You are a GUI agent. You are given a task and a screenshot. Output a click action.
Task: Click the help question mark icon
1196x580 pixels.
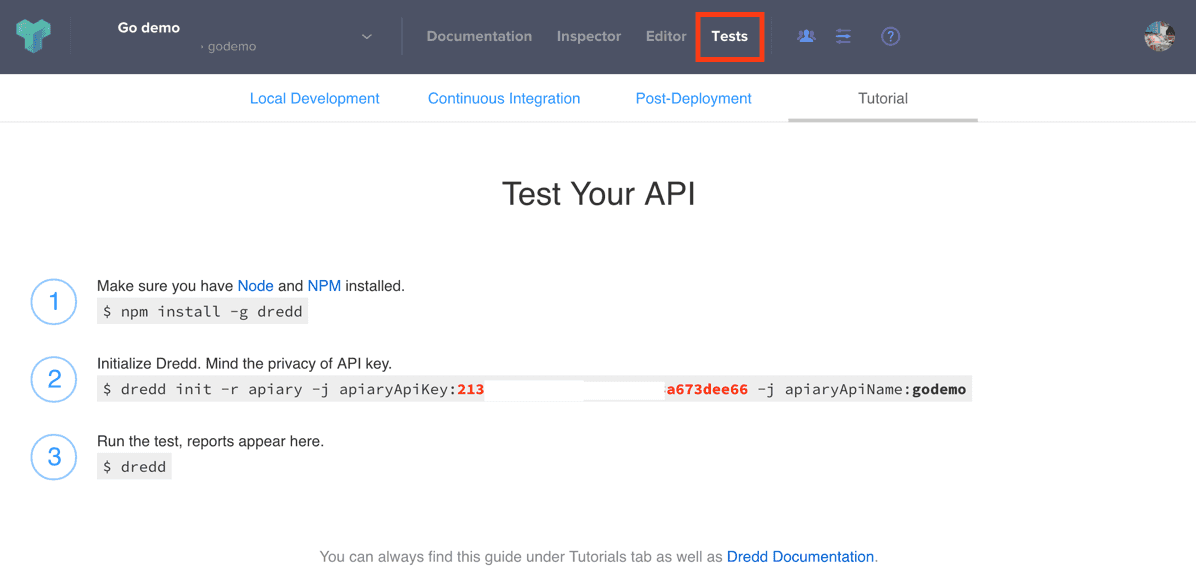pyautogui.click(x=890, y=36)
